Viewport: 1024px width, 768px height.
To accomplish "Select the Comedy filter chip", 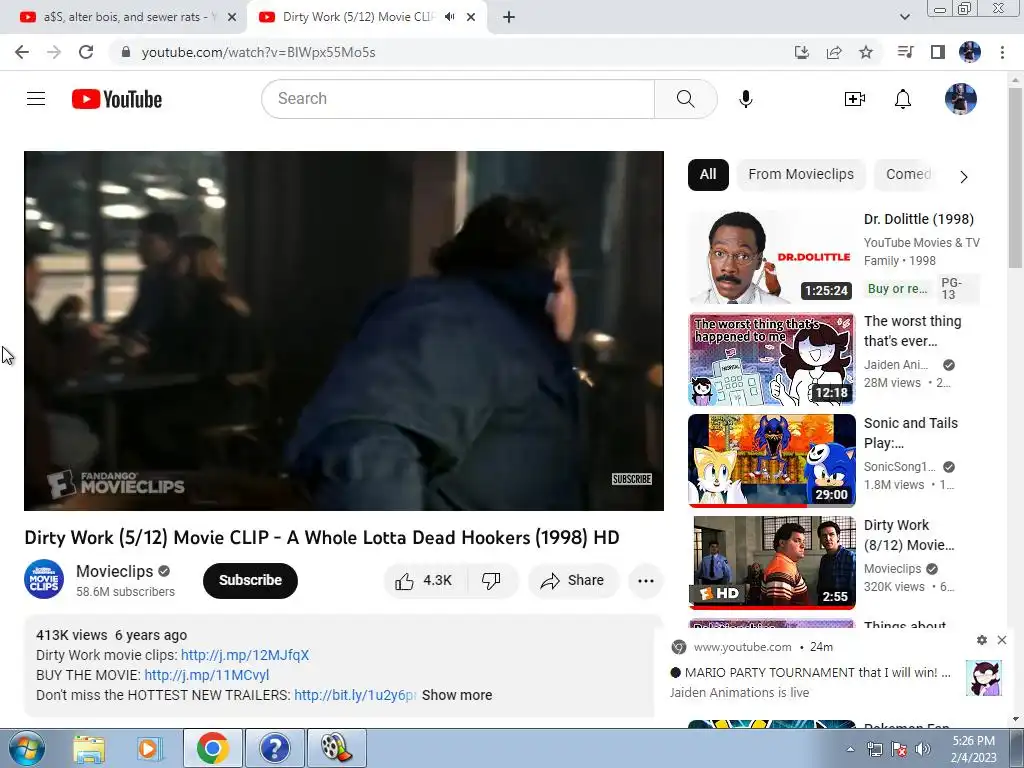I will click(x=908, y=174).
